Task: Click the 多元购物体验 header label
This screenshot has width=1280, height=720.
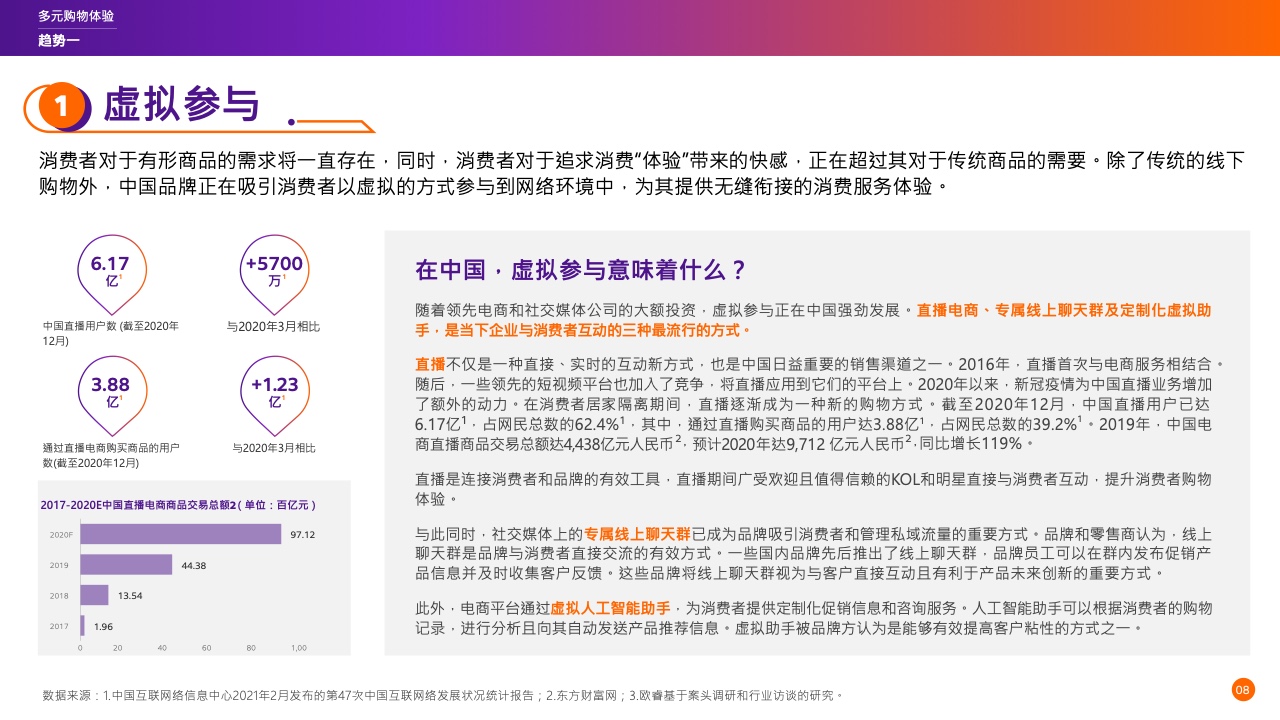Action: pyautogui.click(x=76, y=17)
